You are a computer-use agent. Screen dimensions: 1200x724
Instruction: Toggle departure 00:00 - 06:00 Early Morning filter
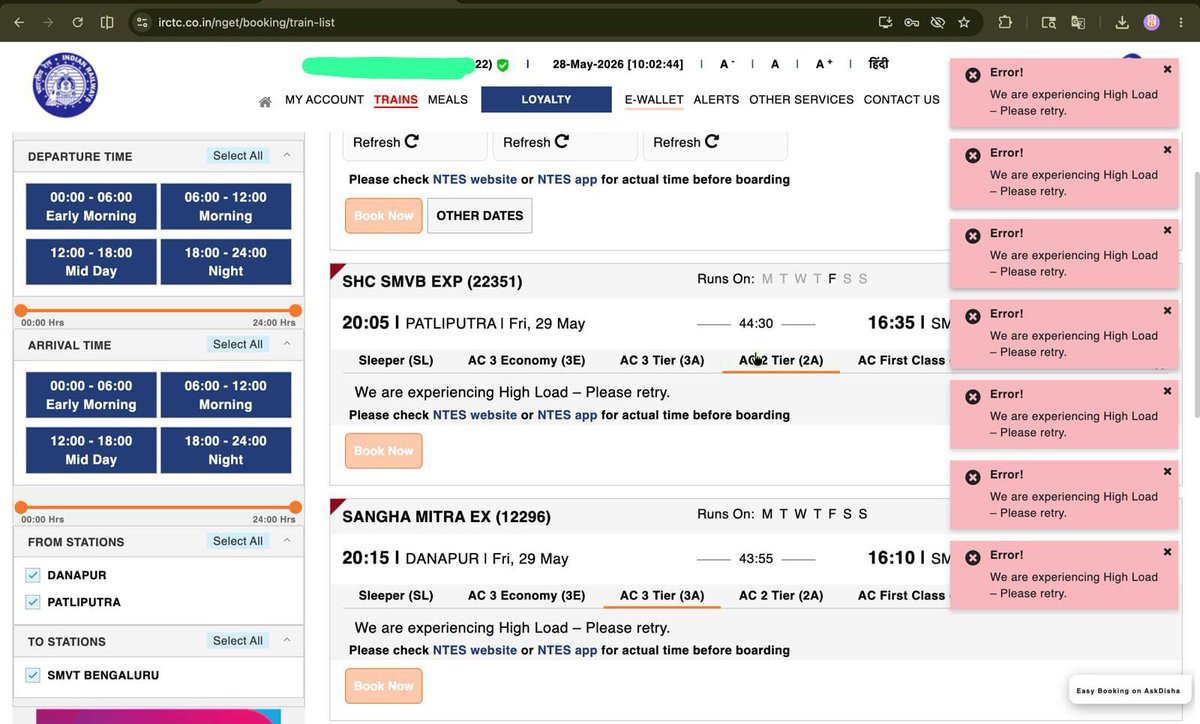(91, 206)
